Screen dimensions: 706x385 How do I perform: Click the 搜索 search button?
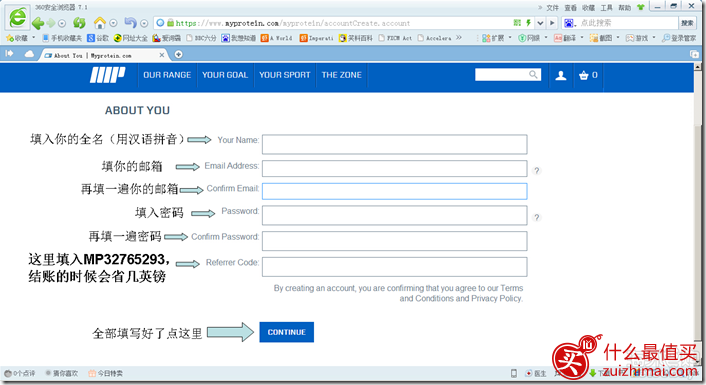[x=687, y=23]
